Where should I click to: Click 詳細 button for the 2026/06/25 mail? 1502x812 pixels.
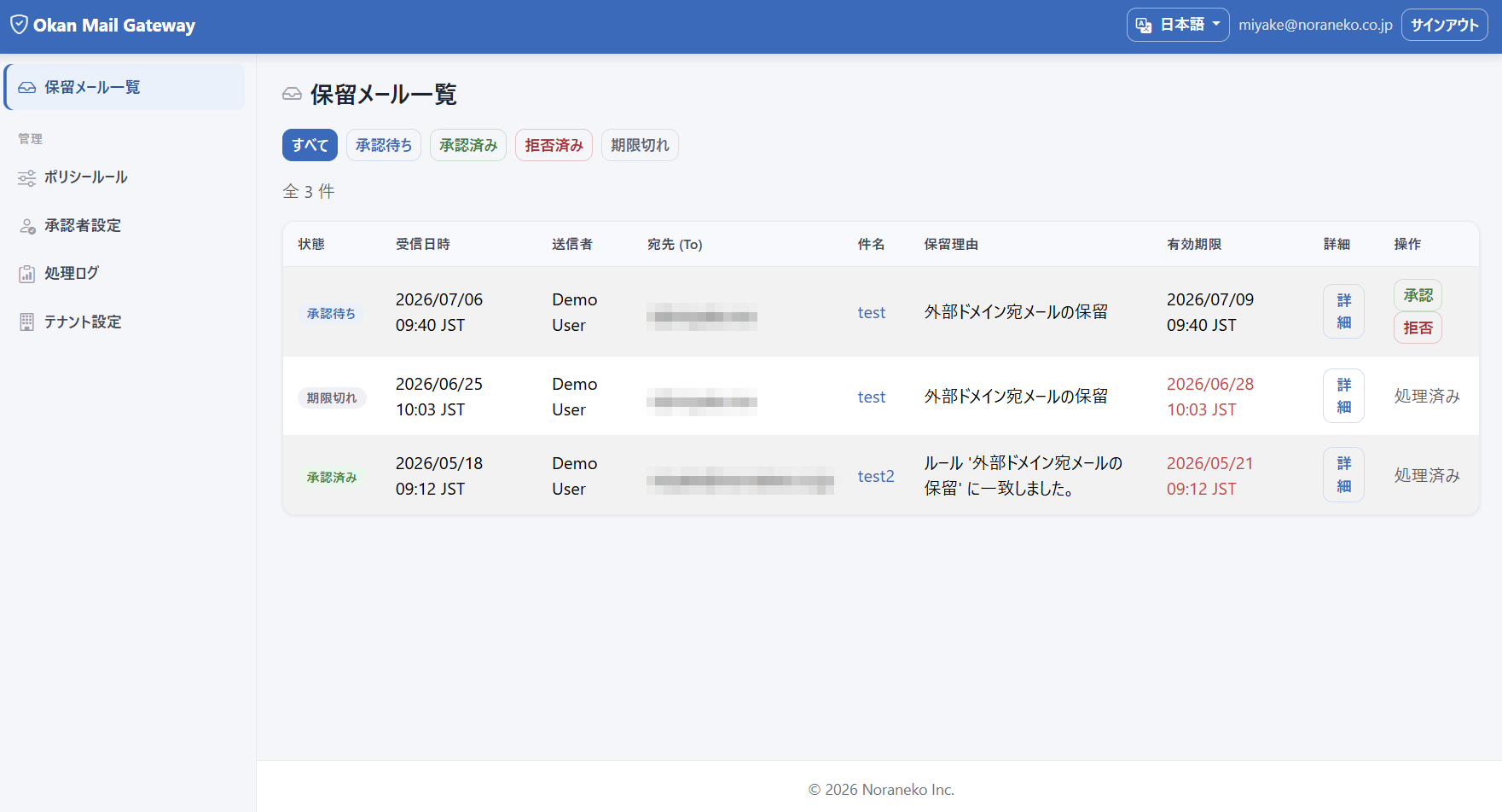coord(1343,396)
